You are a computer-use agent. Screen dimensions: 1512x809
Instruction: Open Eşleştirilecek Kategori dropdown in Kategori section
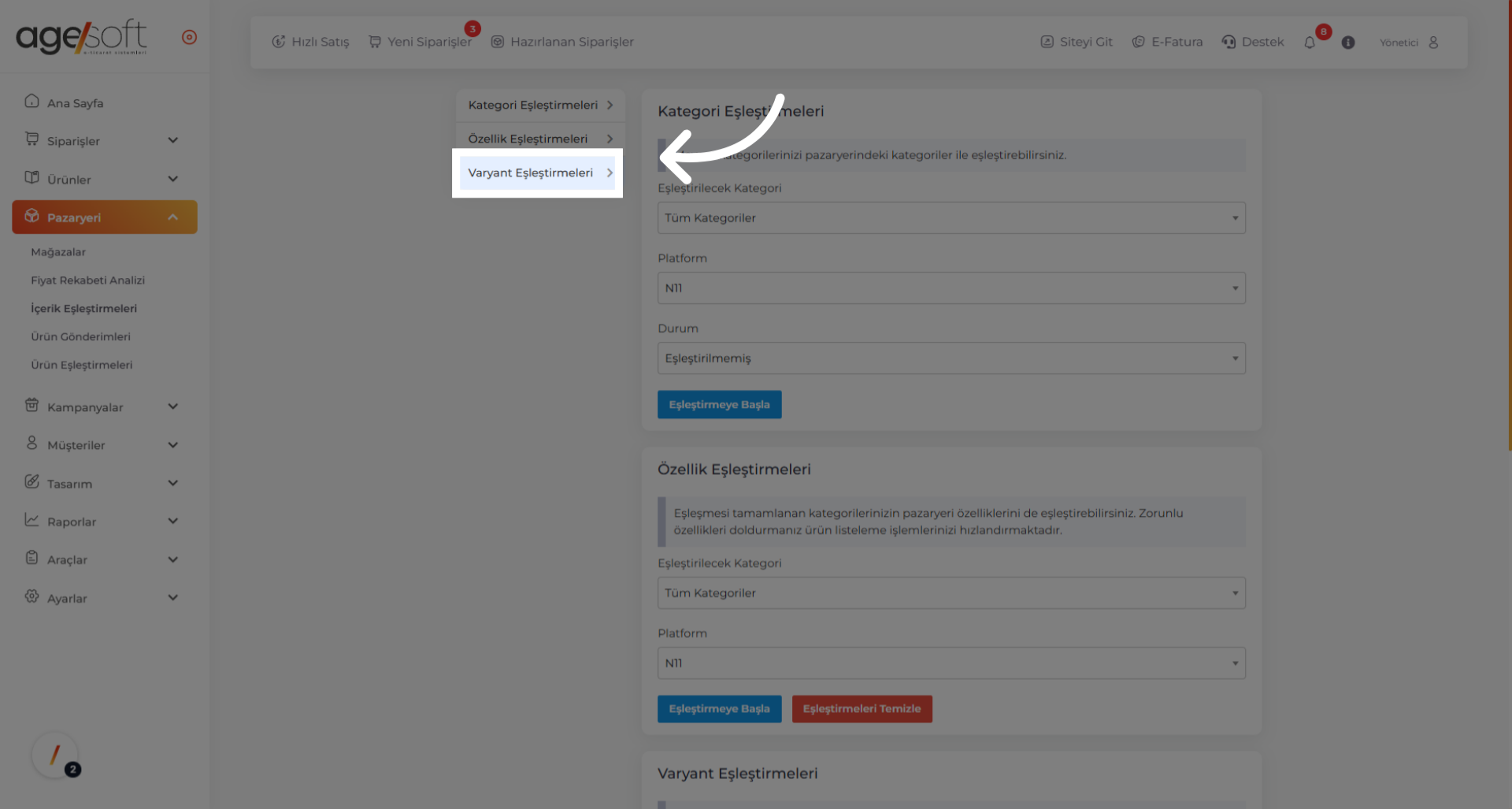951,217
